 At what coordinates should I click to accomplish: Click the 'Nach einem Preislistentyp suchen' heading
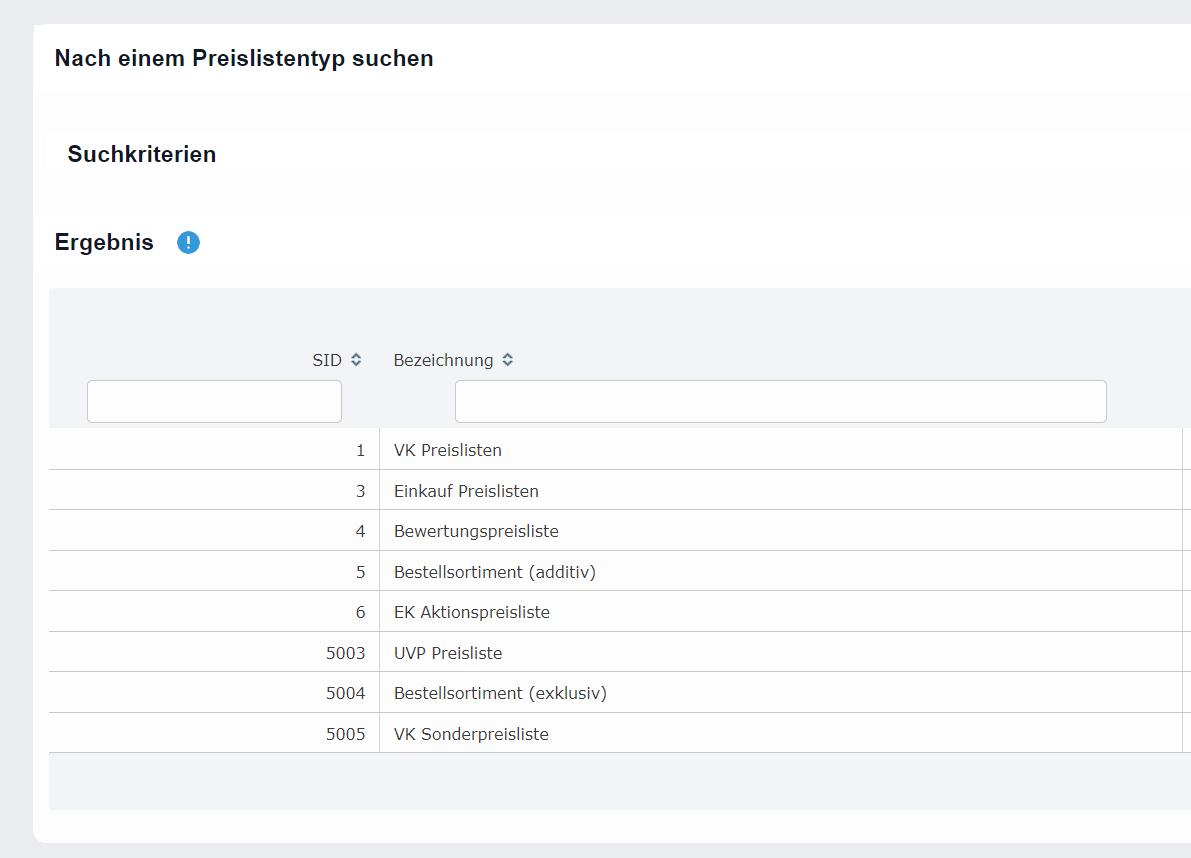tap(244, 58)
